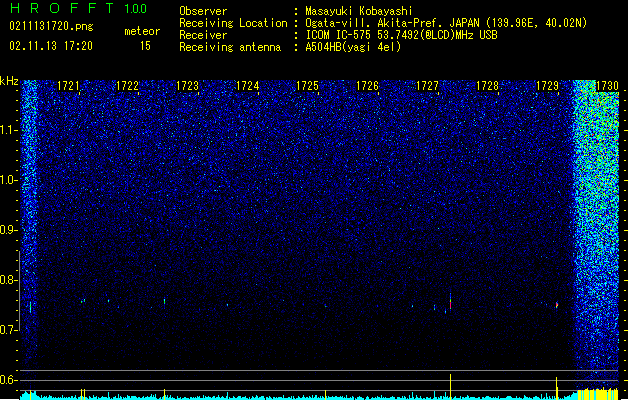Click the ICOM IC-575 receiver description
Viewport: 629px width, 400px height.
(401, 35)
